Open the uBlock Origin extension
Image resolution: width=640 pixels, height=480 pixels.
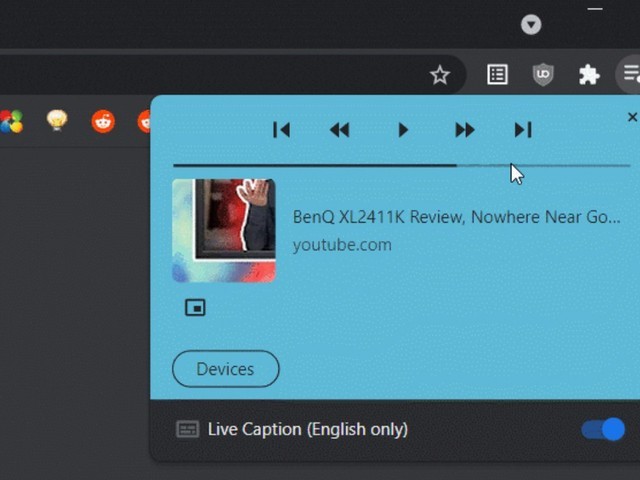[543, 75]
